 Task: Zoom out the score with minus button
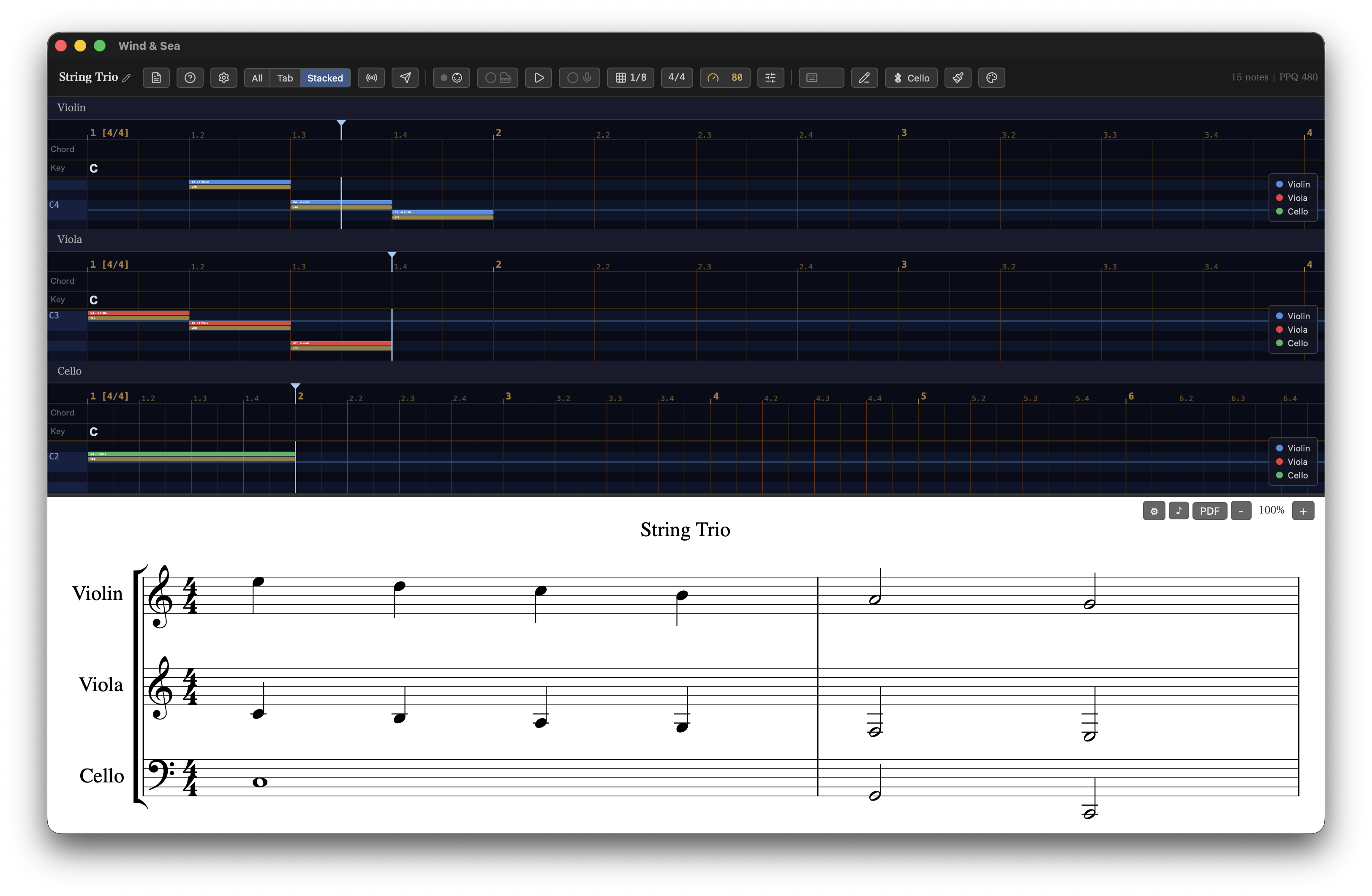coord(1241,510)
